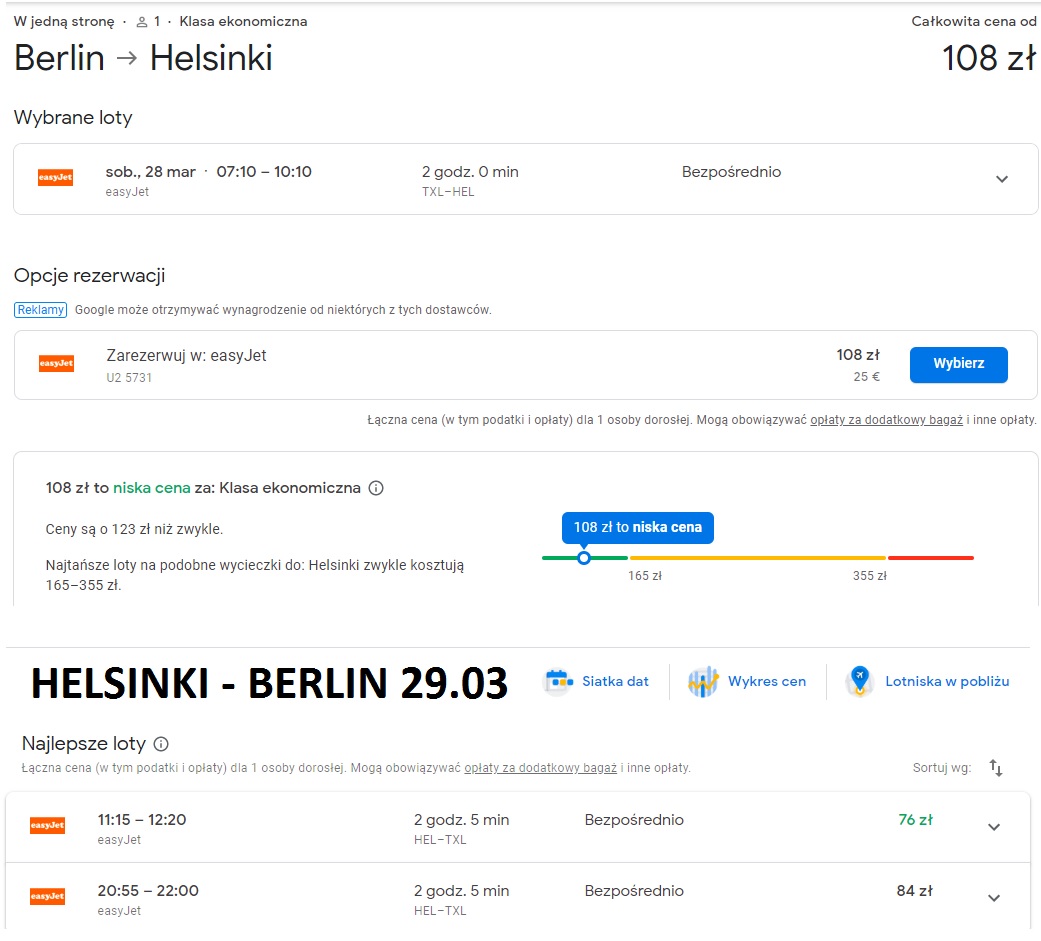
Task: Expand the selected 07:10 – 10:10 flight details
Action: [x=1002, y=179]
